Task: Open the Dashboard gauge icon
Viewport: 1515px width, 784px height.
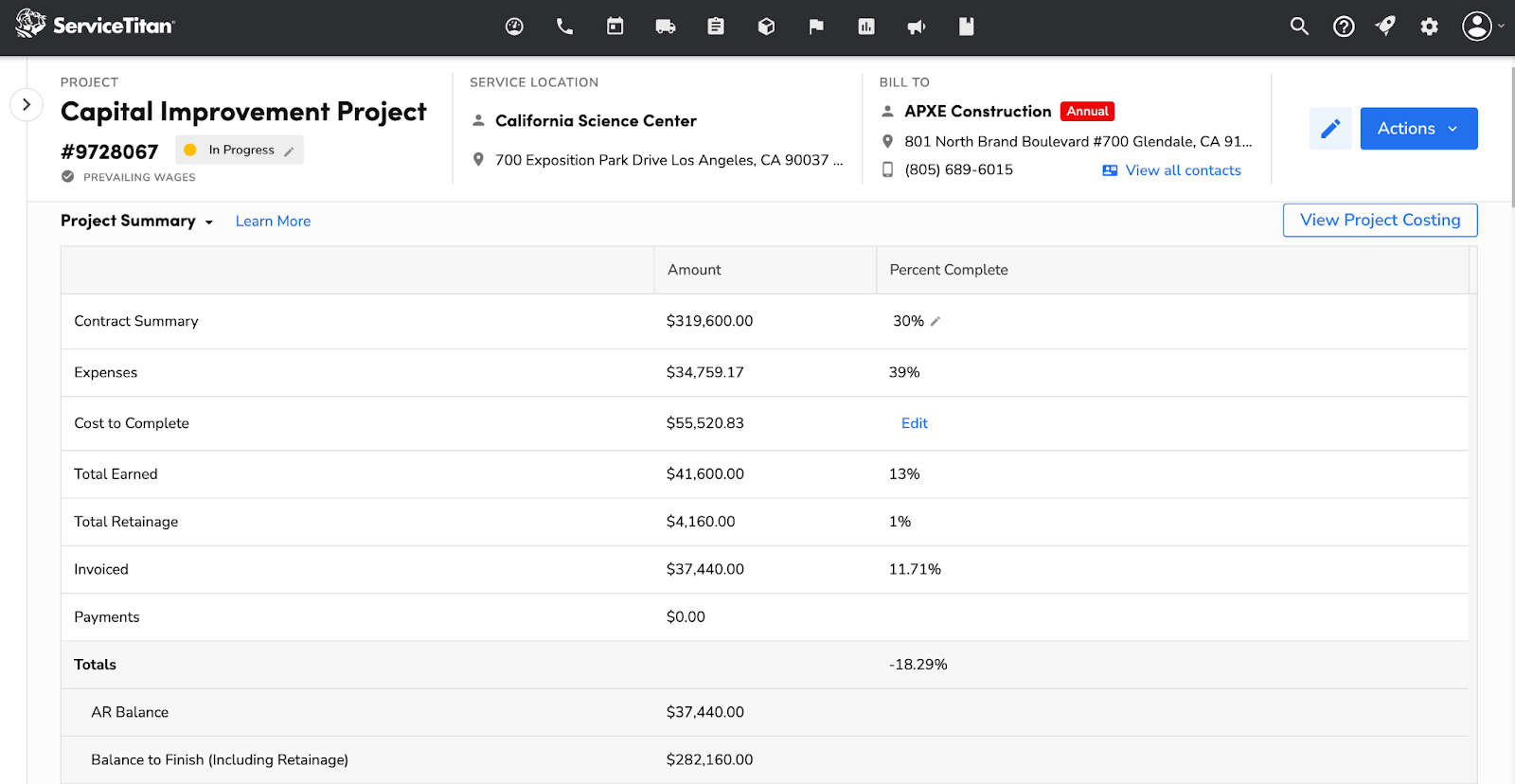Action: [514, 27]
